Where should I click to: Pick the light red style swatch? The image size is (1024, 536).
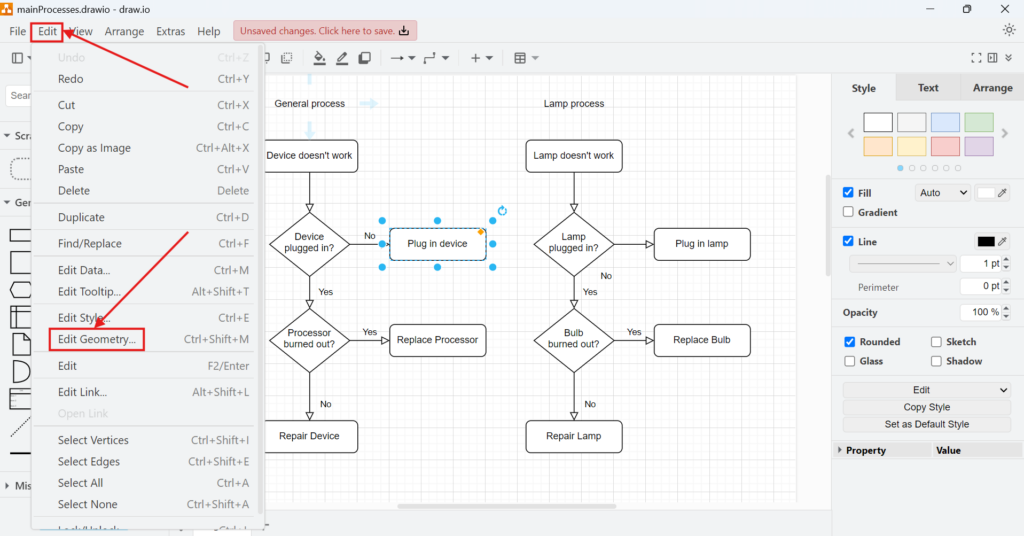pos(945,147)
